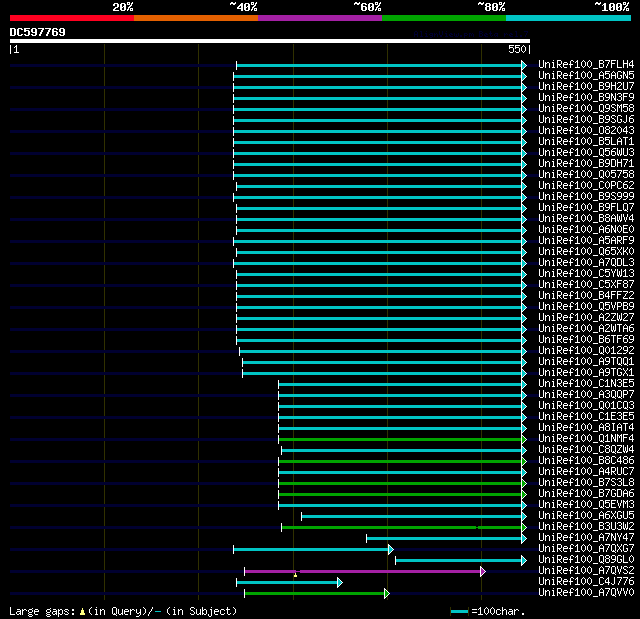Select the UniRef100_B7GDA6 label
This screenshot has width=640, height=619.
pyautogui.click(x=586, y=494)
